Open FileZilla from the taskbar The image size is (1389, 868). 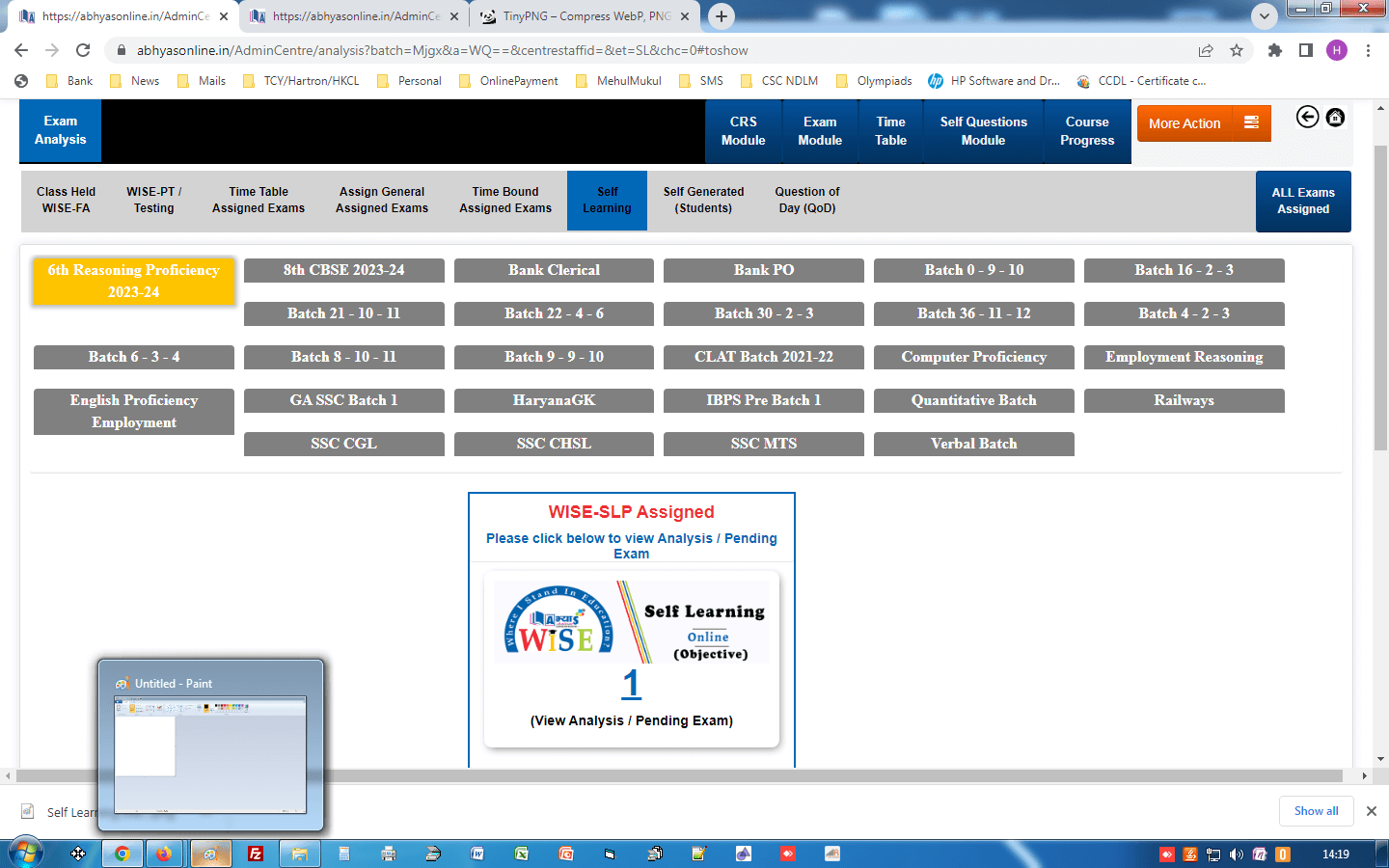click(256, 854)
